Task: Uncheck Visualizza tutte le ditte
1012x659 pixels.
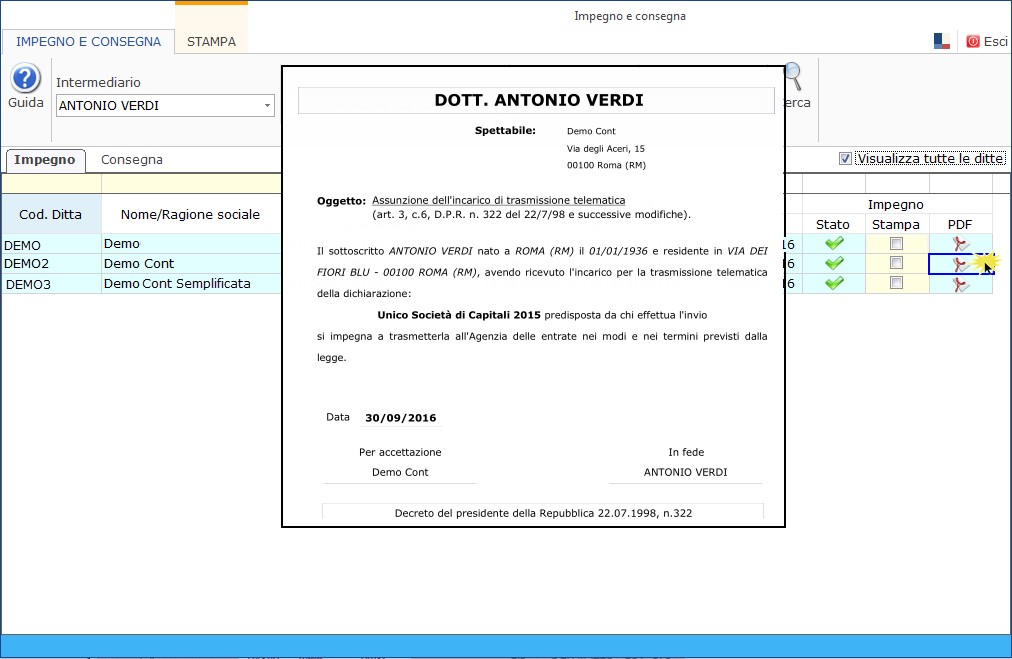Action: pyautogui.click(x=845, y=159)
